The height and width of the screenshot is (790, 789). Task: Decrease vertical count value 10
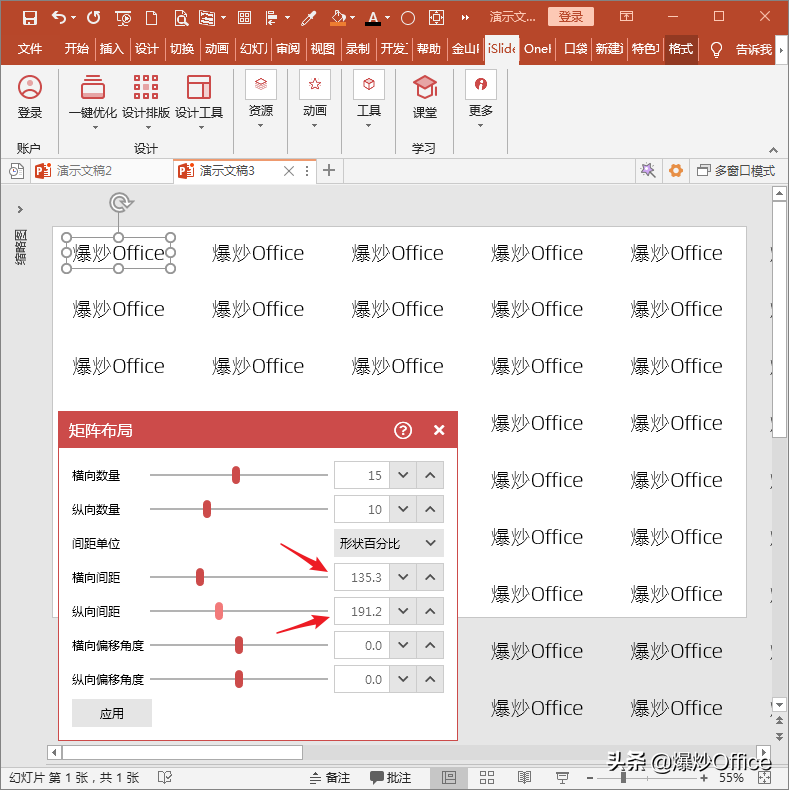point(403,509)
